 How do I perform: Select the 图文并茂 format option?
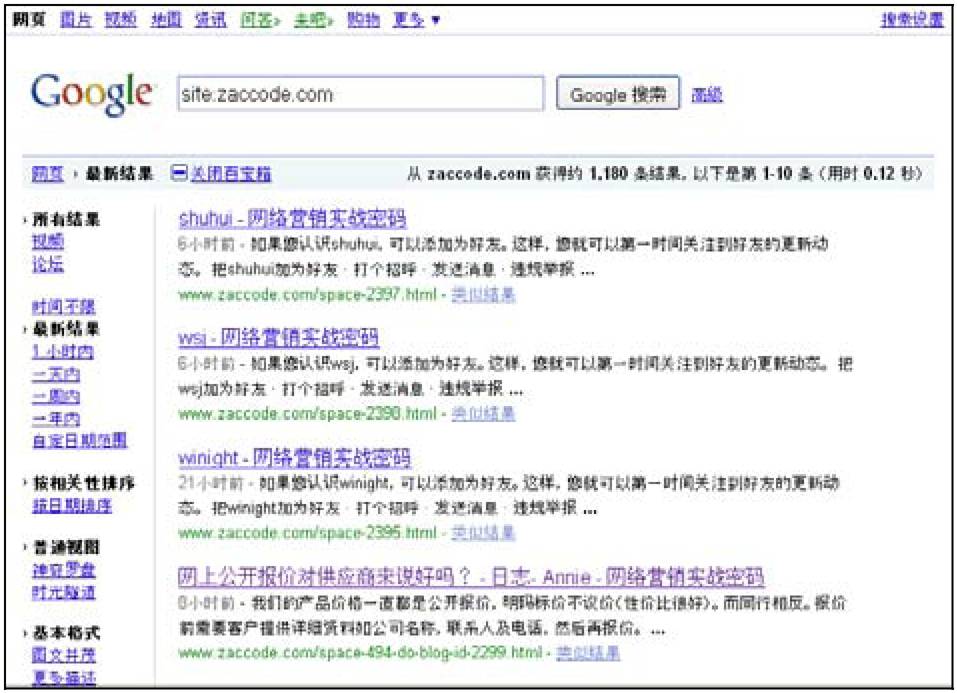(x=63, y=655)
